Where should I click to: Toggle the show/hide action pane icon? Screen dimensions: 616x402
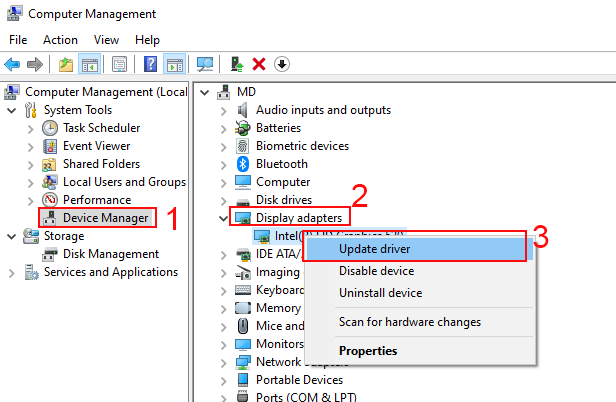tap(174, 64)
